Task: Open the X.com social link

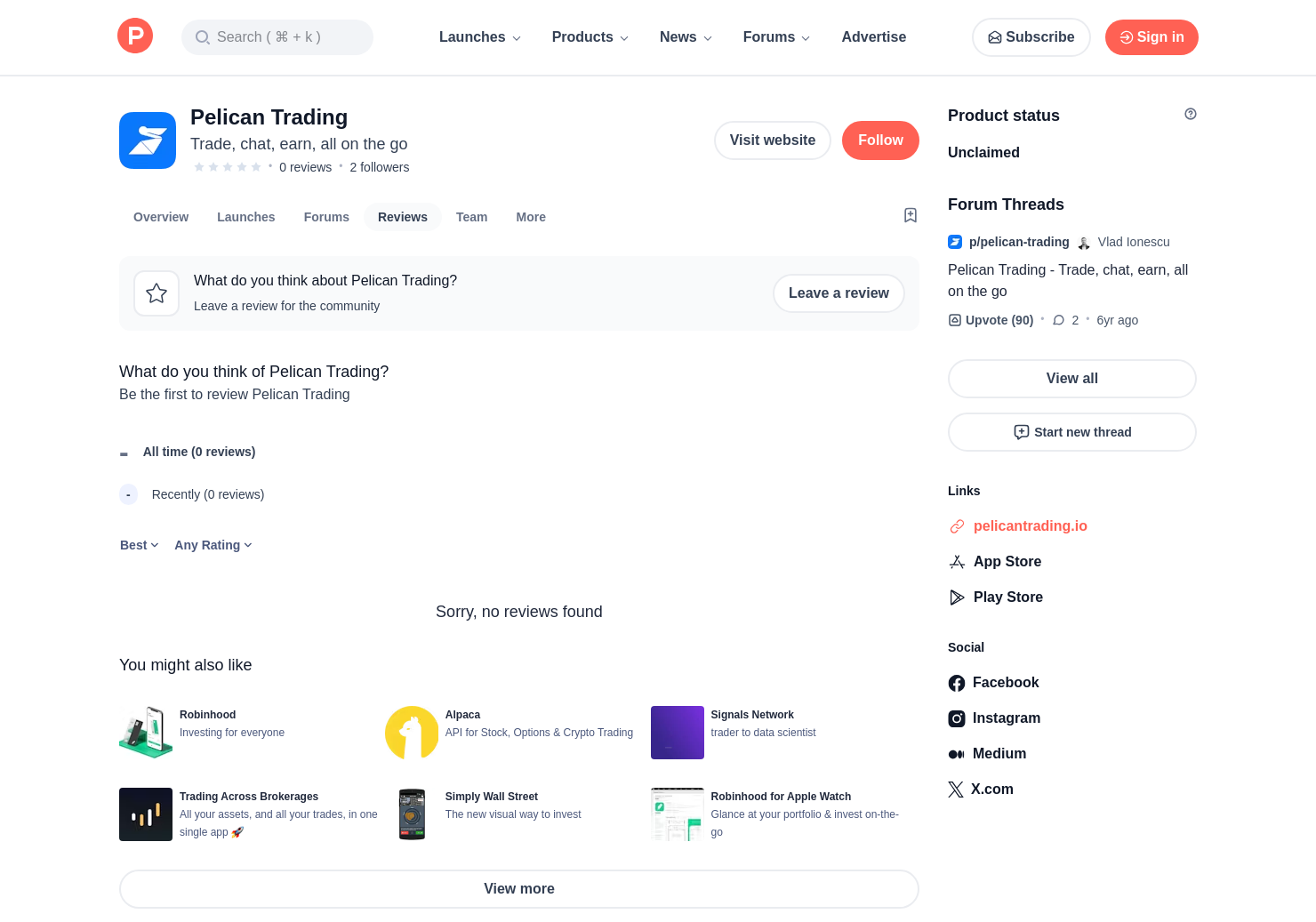Action: 991,790
